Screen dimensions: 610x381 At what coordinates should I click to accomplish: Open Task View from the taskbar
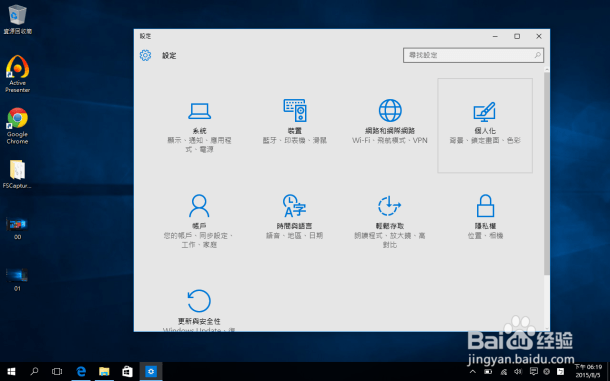point(57,372)
